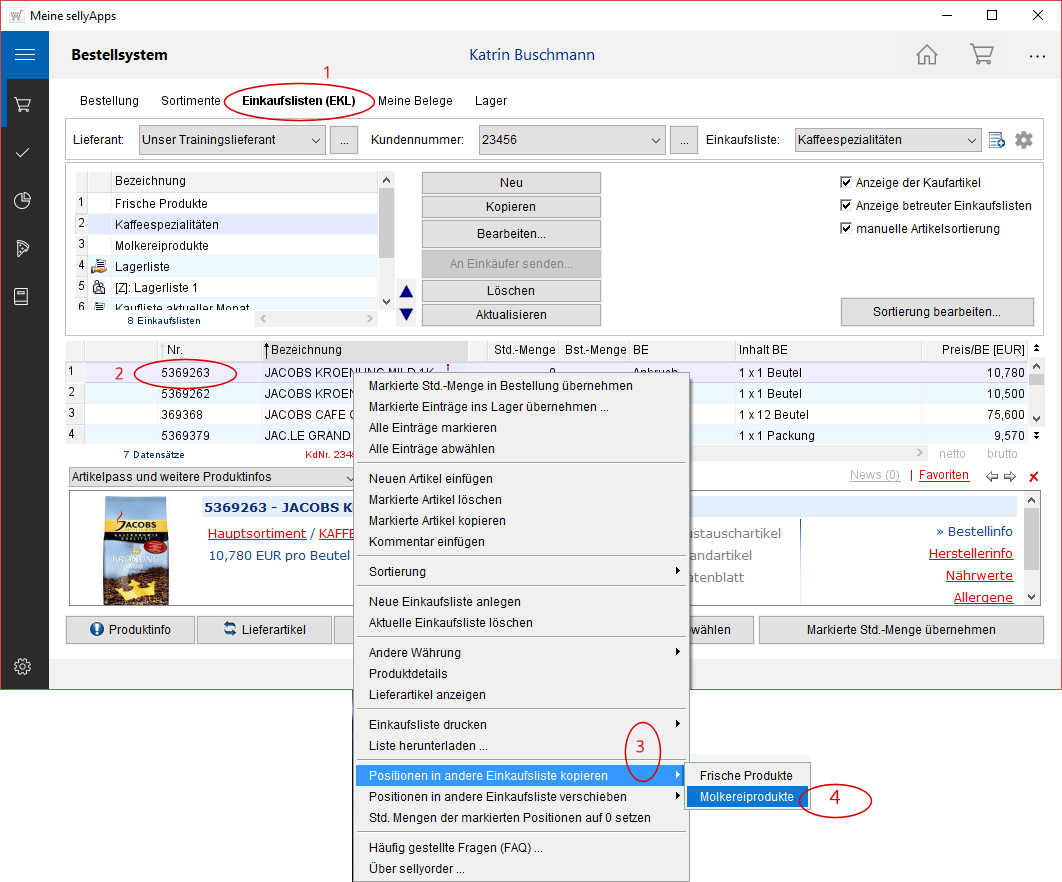1062x882 pixels.
Task: Open the shopping cart in header
Action: pos(981,55)
